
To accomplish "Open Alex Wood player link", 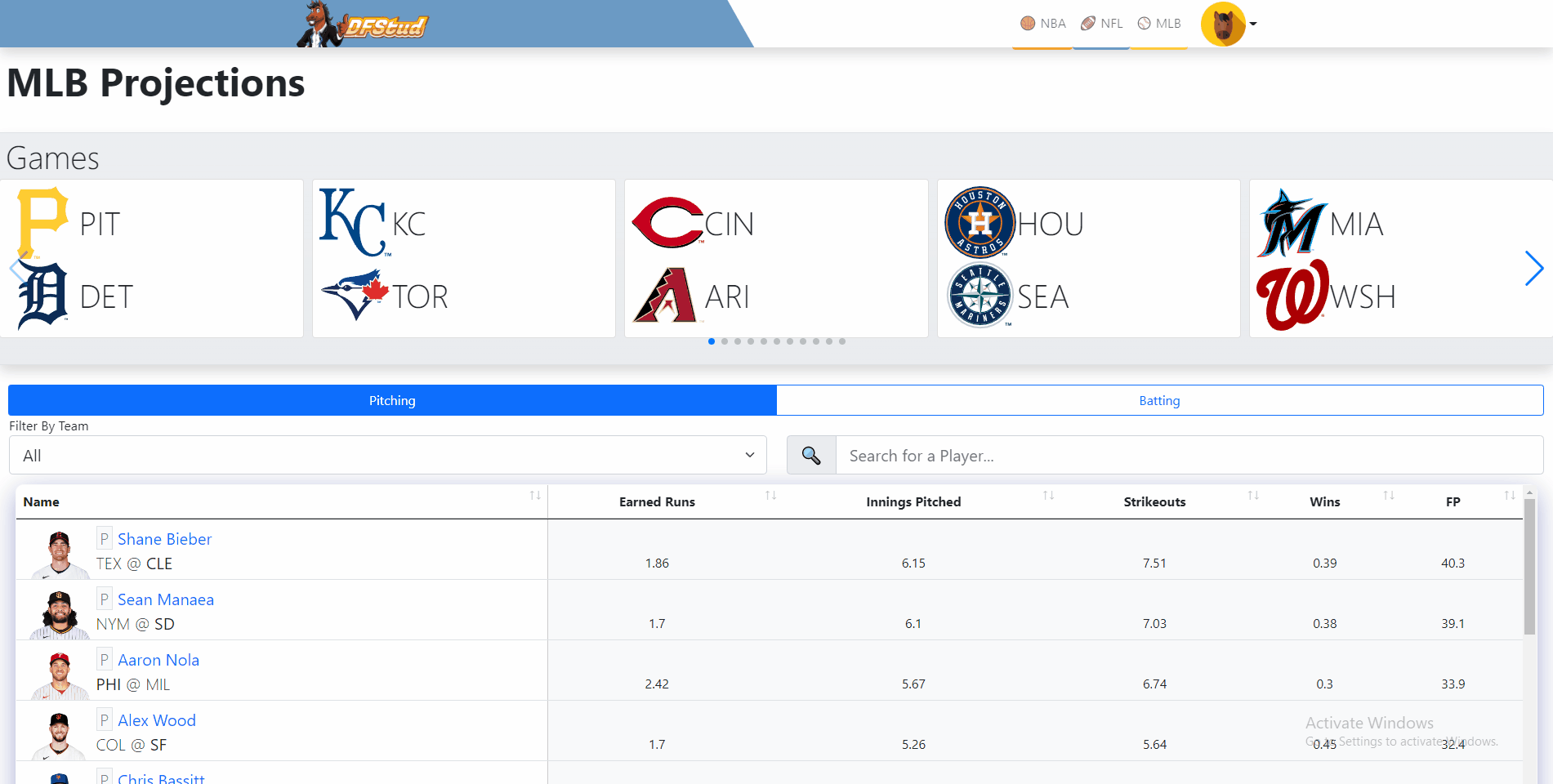I will [157, 720].
